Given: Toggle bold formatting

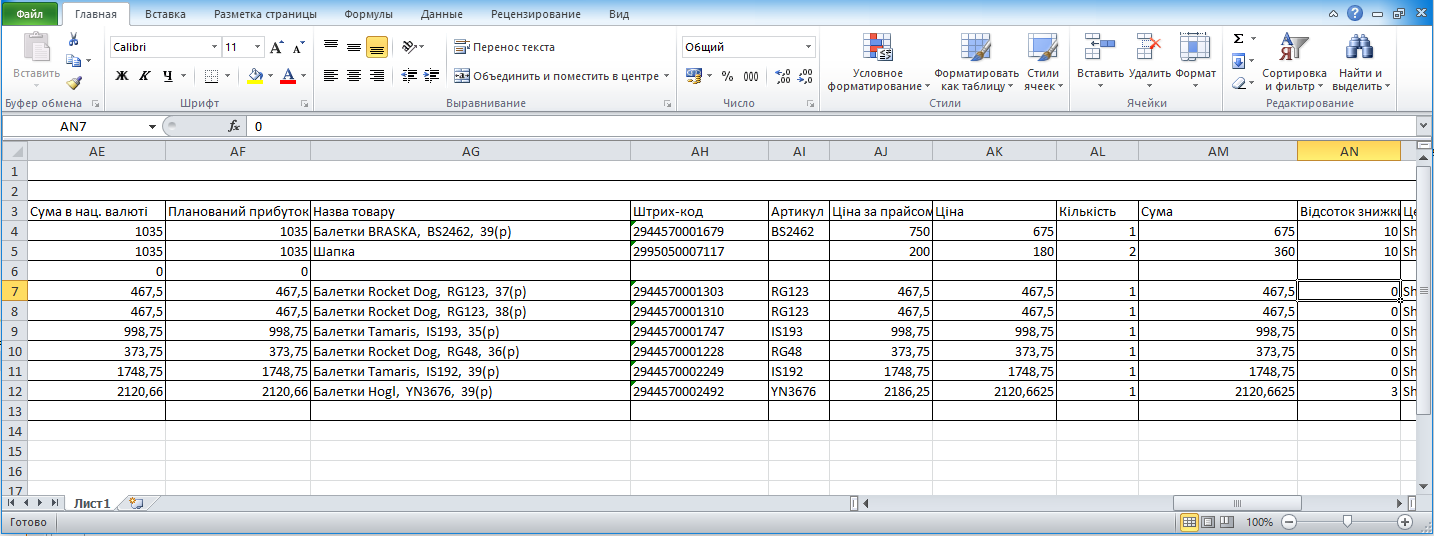Looking at the screenshot, I should (x=122, y=76).
